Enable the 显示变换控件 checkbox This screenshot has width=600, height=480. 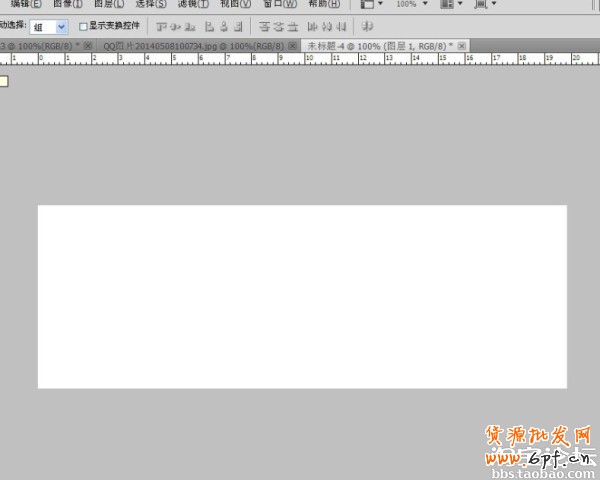coord(83,26)
